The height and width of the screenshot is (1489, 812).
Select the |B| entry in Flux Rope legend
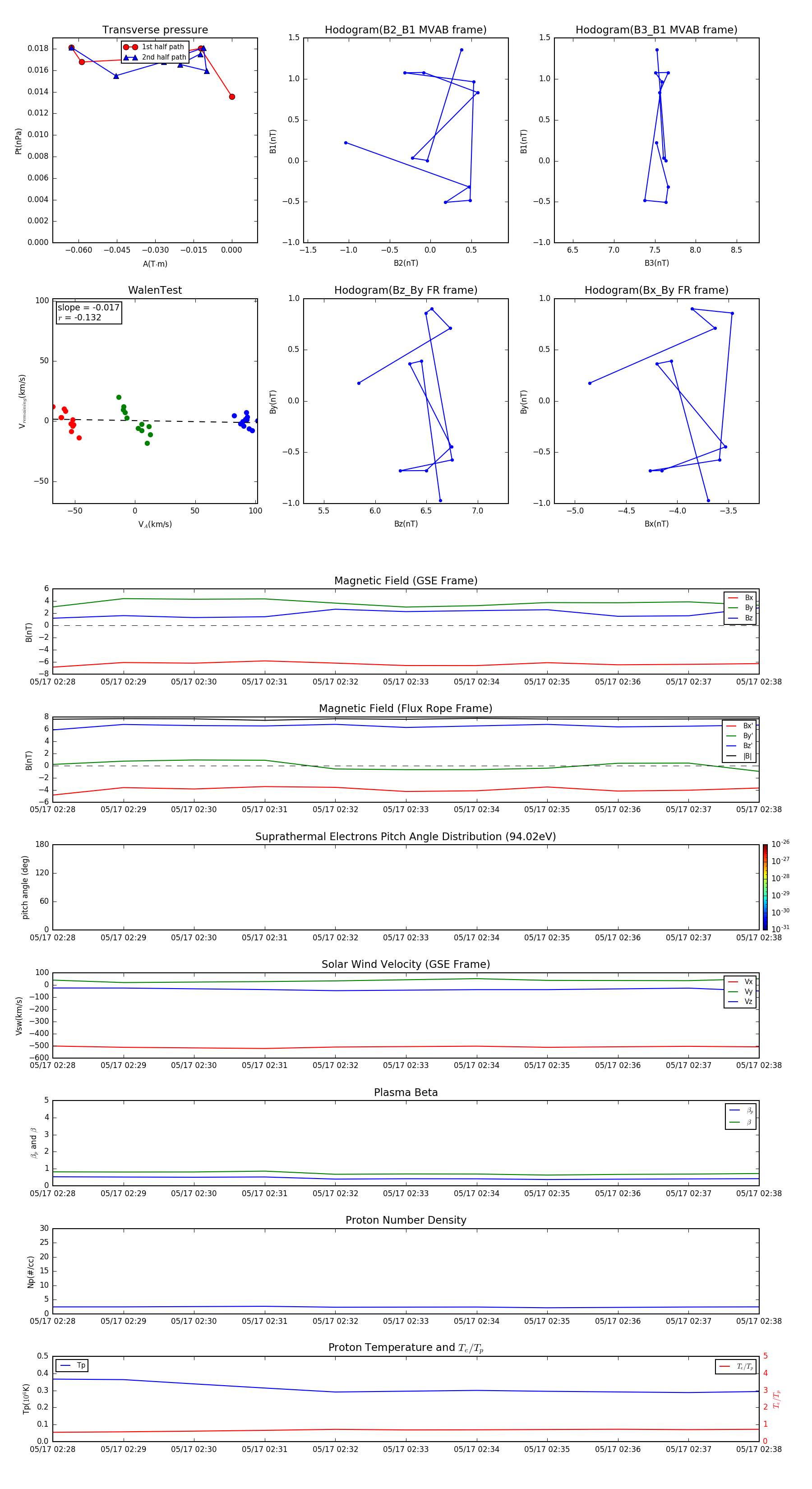click(739, 756)
